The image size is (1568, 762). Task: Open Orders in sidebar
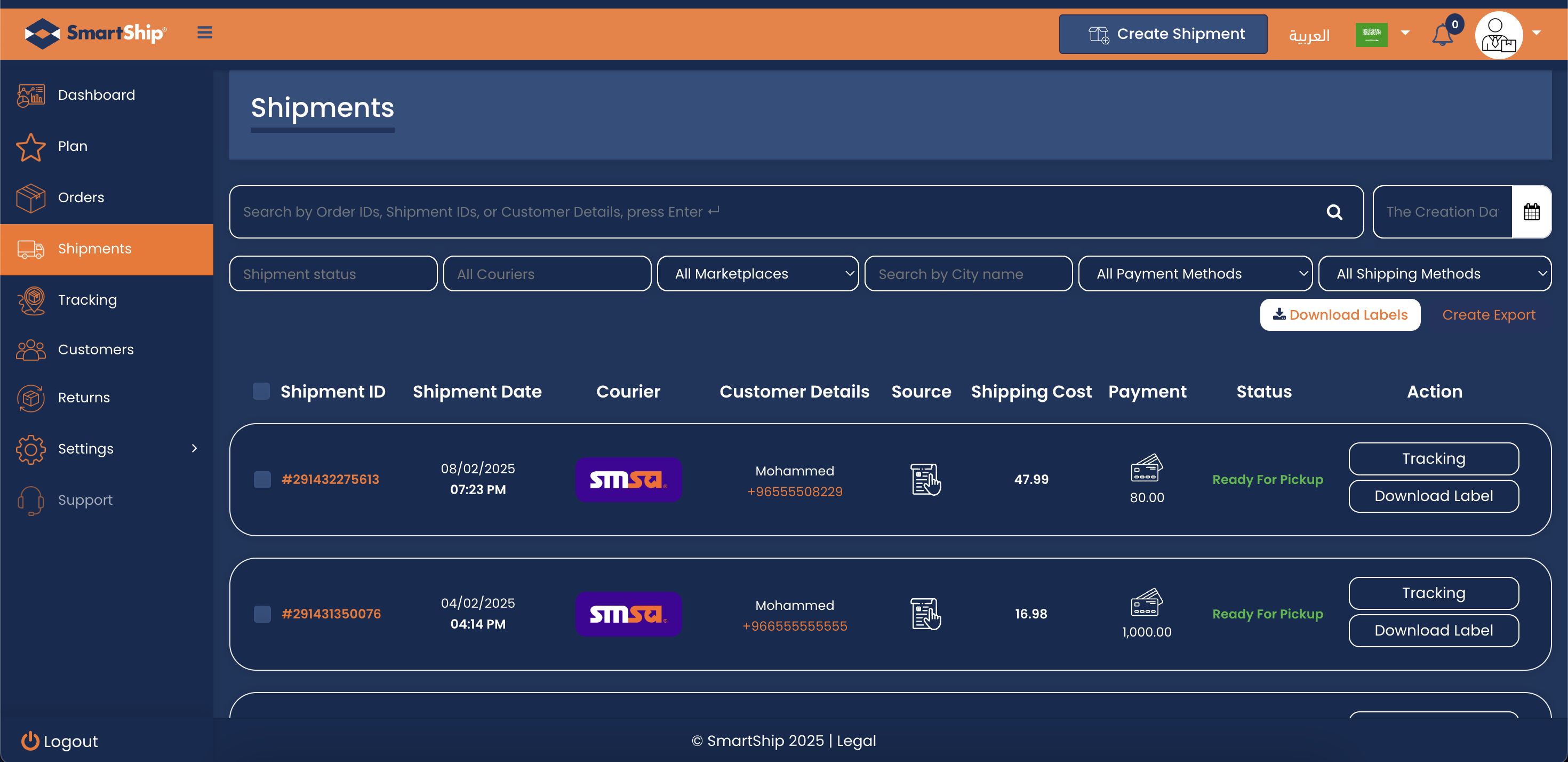coord(107,197)
